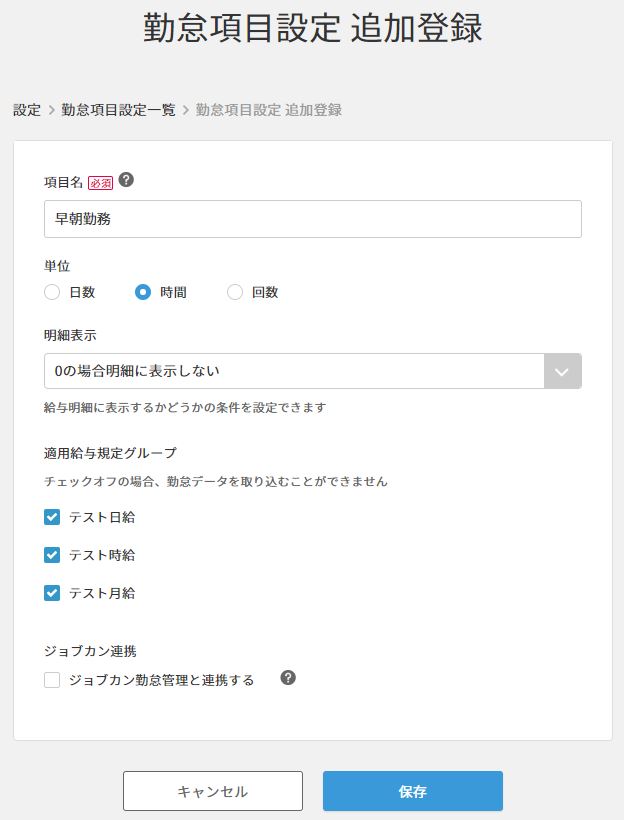Click the 回数 label text

click(x=265, y=293)
